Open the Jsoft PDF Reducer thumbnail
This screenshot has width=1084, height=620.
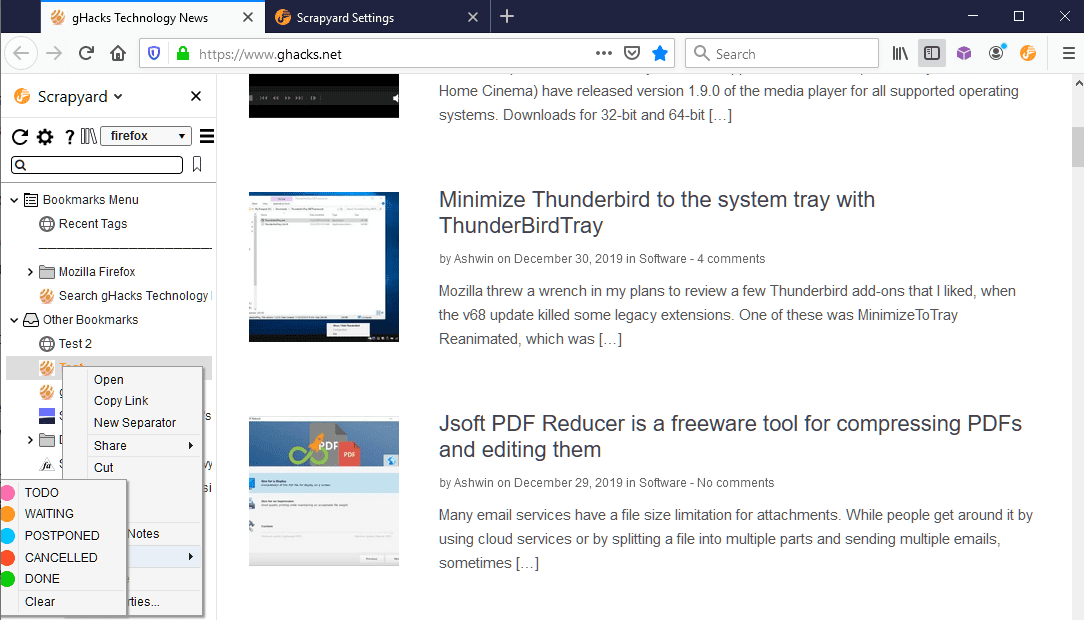(x=324, y=491)
